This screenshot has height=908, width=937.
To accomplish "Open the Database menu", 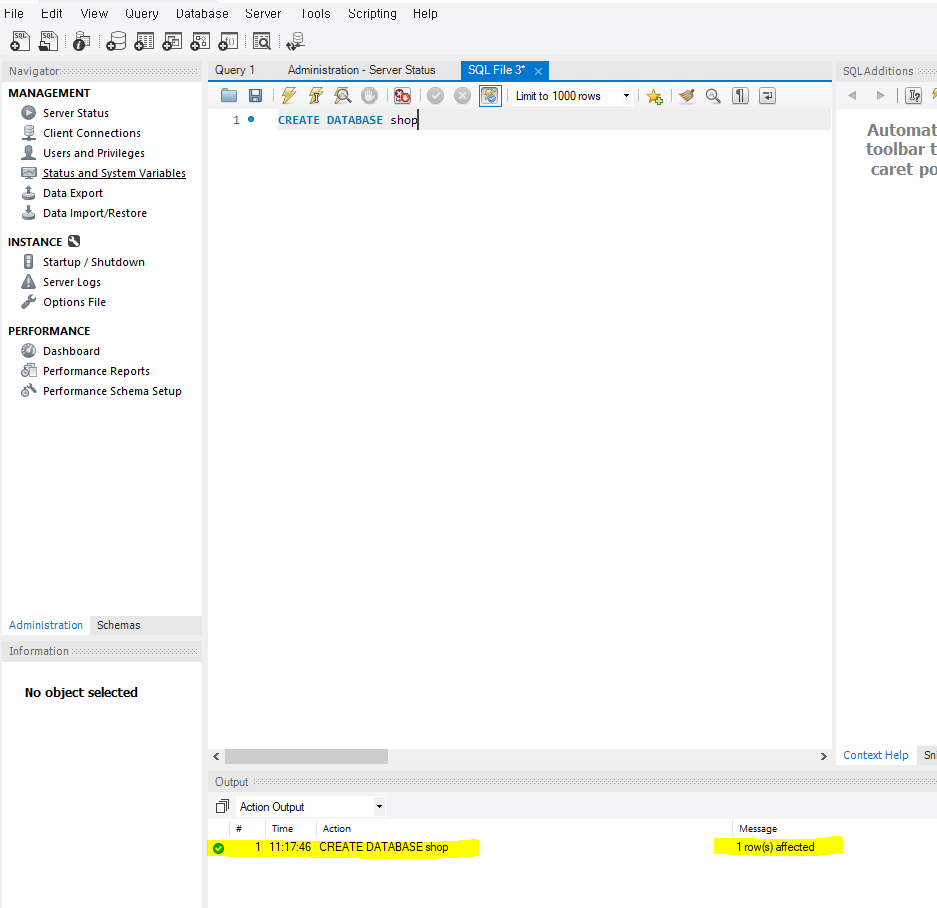I will 202,13.
